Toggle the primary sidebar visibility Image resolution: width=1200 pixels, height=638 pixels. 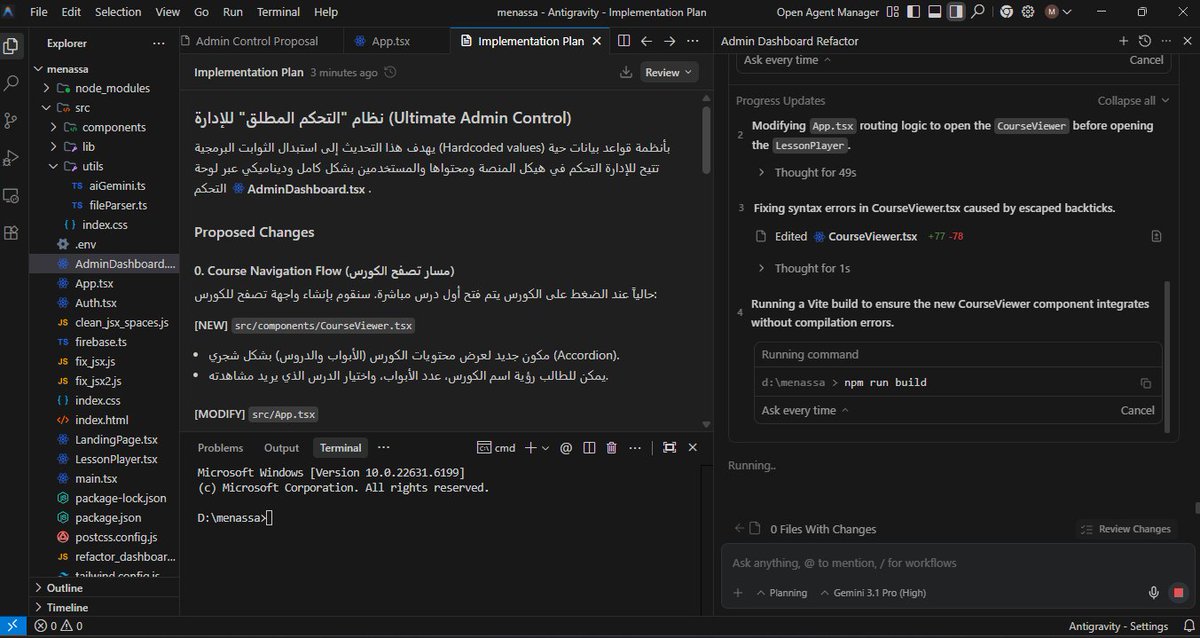tap(913, 12)
